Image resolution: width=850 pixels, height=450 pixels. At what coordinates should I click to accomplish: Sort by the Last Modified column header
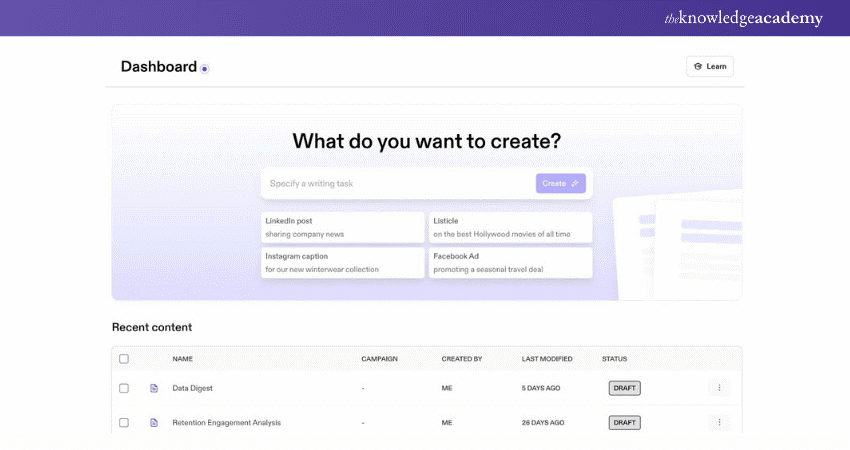tap(547, 359)
